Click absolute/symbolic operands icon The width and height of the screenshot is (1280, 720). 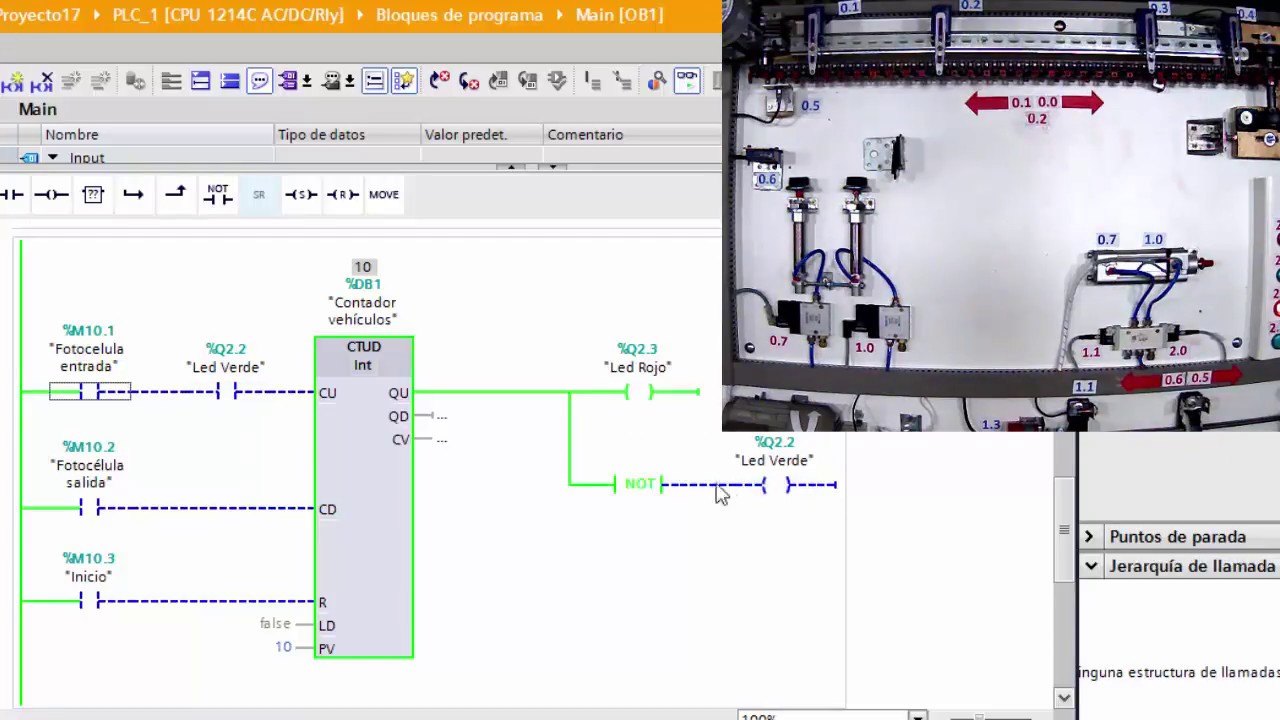pos(288,81)
